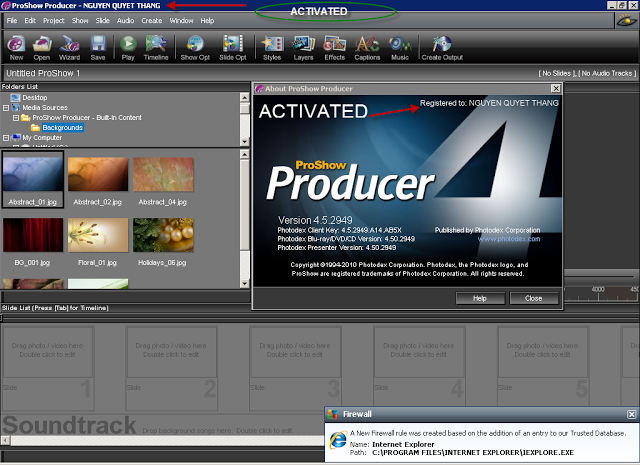Click empty Slide 2 placeholder
The width and height of the screenshot is (640, 465).
coord(171,367)
